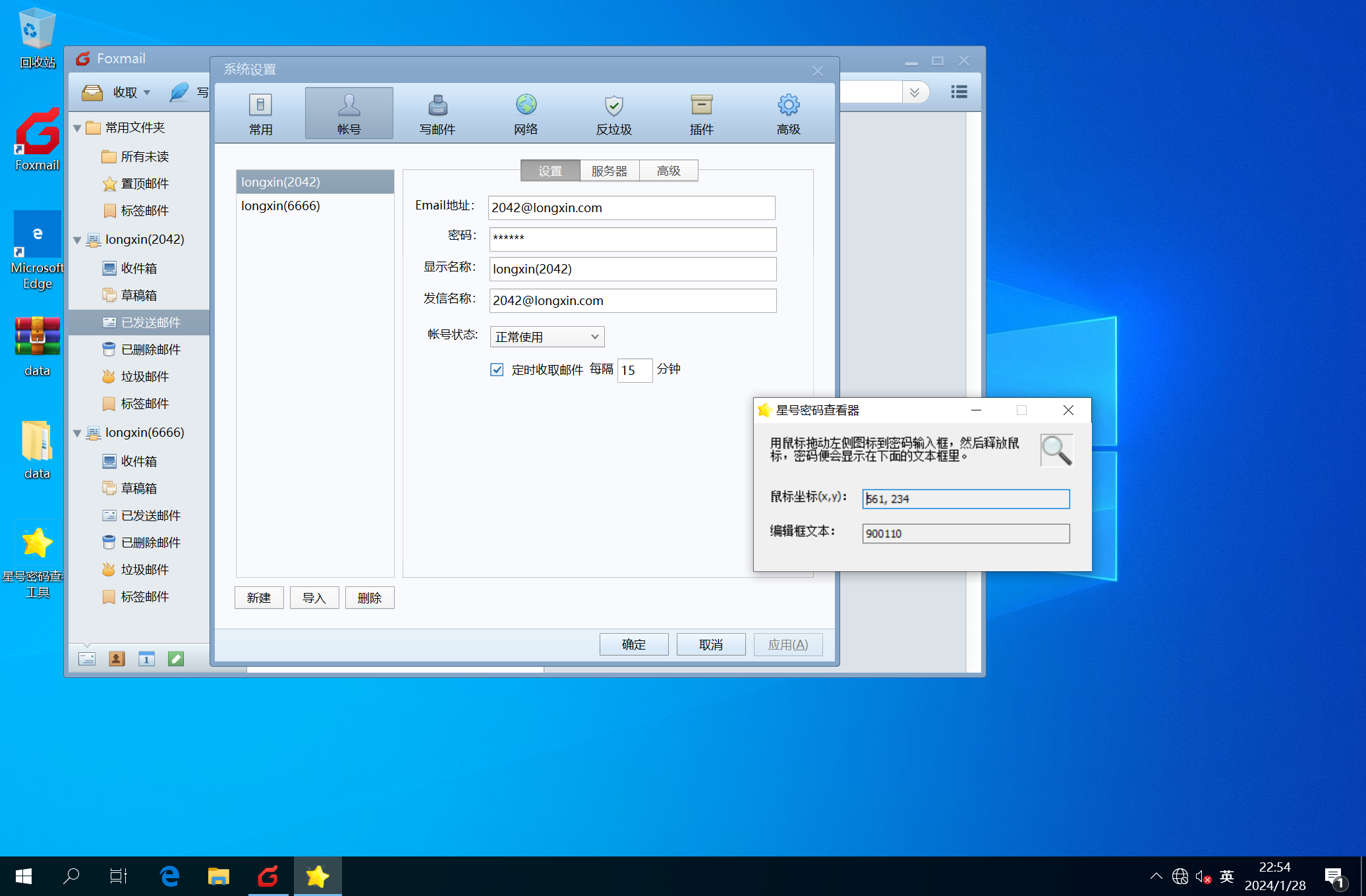
Task: Select longxin(2042) in the account list
Action: click(x=315, y=182)
